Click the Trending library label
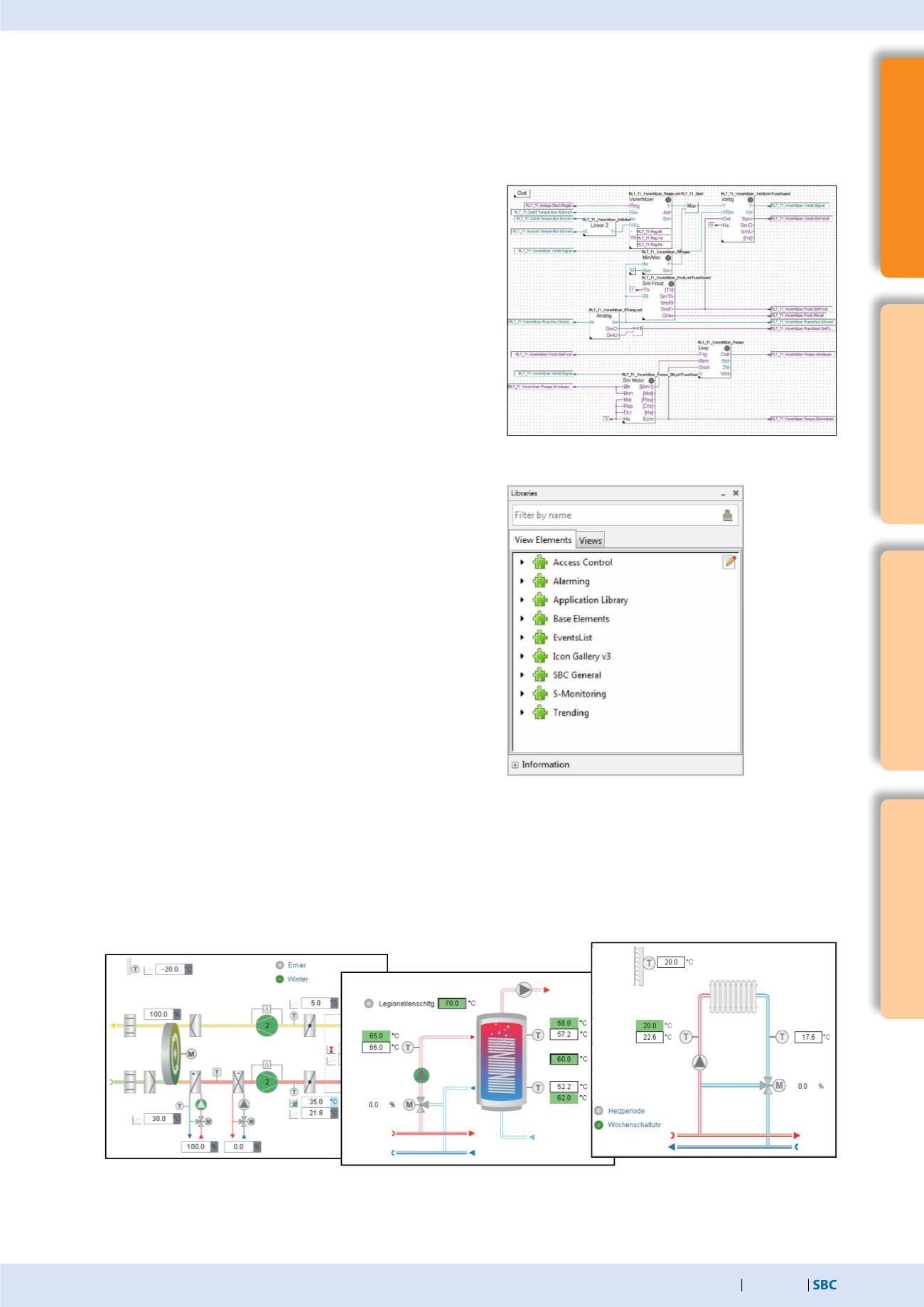 click(571, 713)
